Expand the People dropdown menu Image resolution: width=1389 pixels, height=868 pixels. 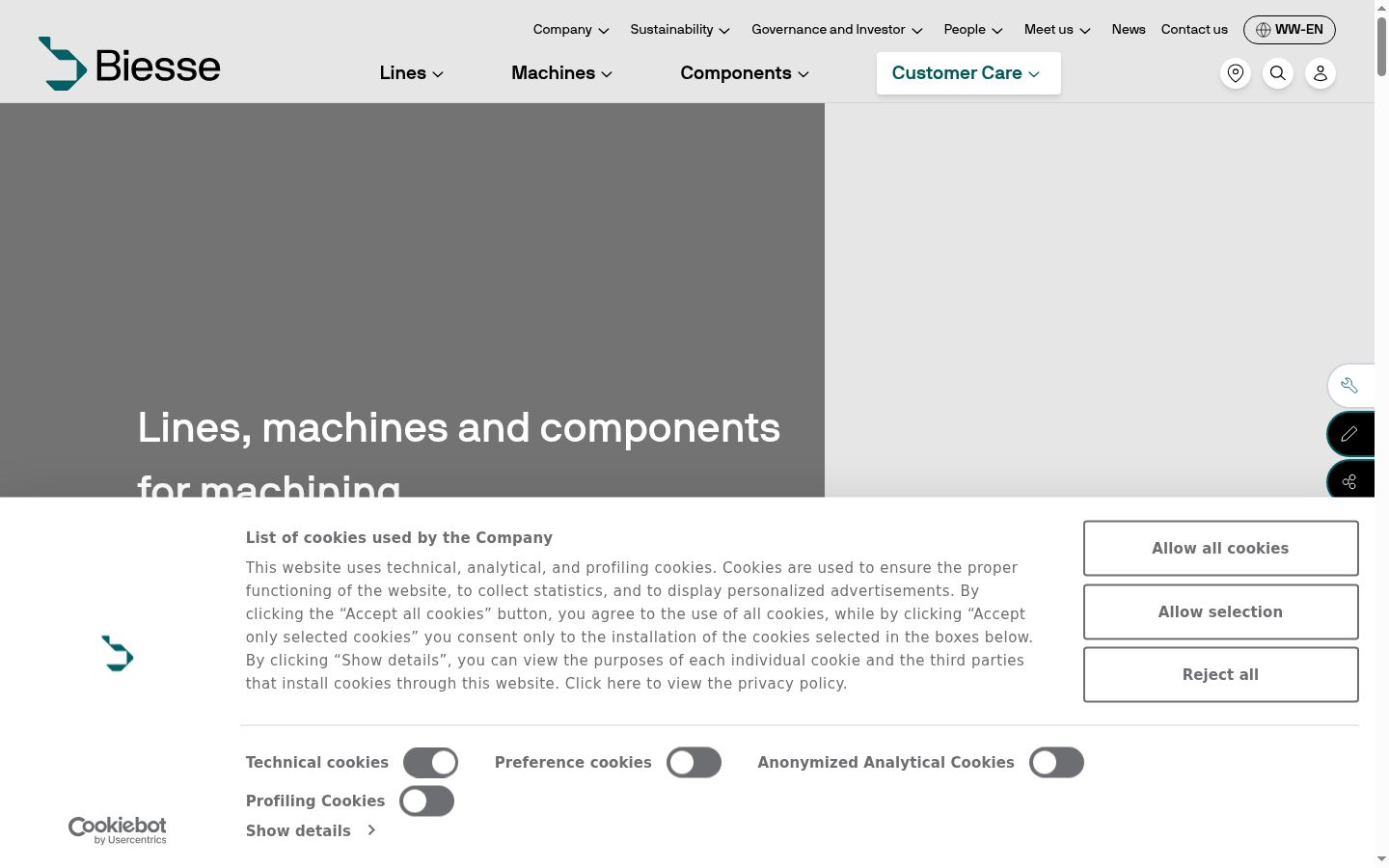pyautogui.click(x=973, y=30)
